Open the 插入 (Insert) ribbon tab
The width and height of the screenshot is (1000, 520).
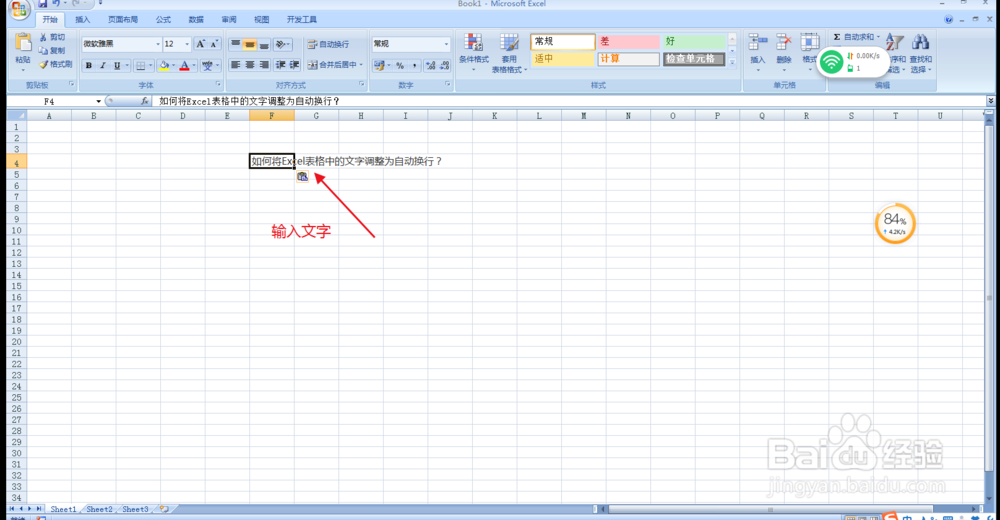83,20
